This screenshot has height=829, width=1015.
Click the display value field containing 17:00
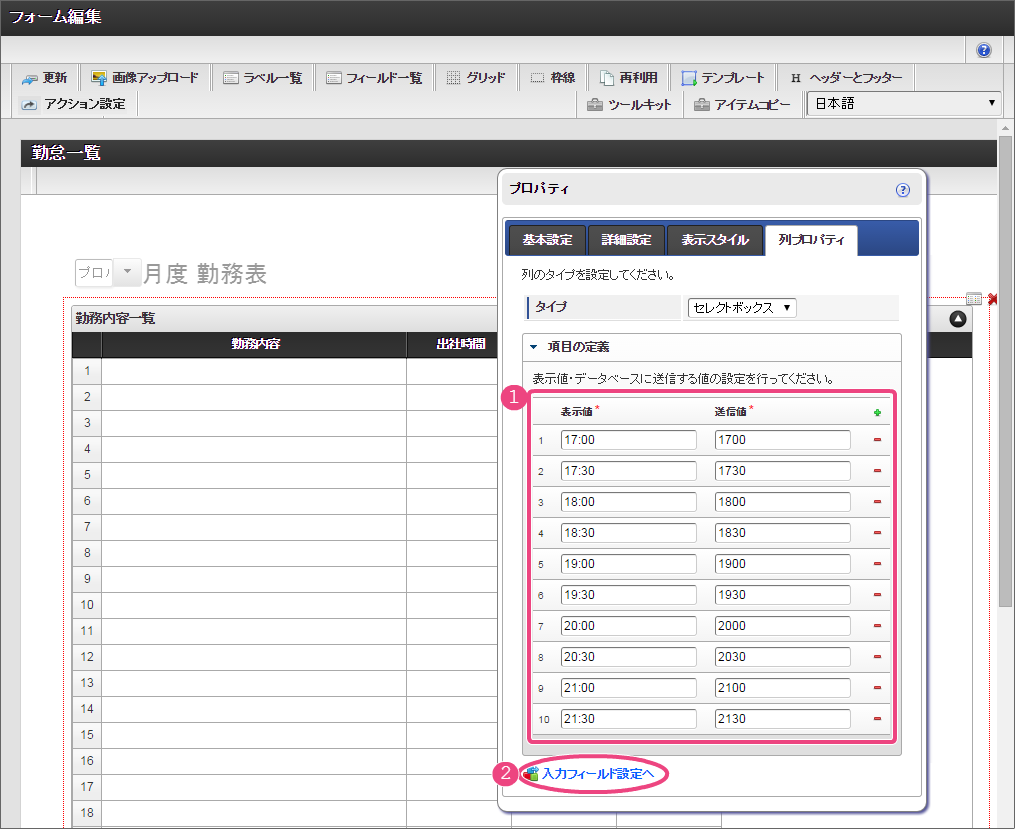(628, 440)
